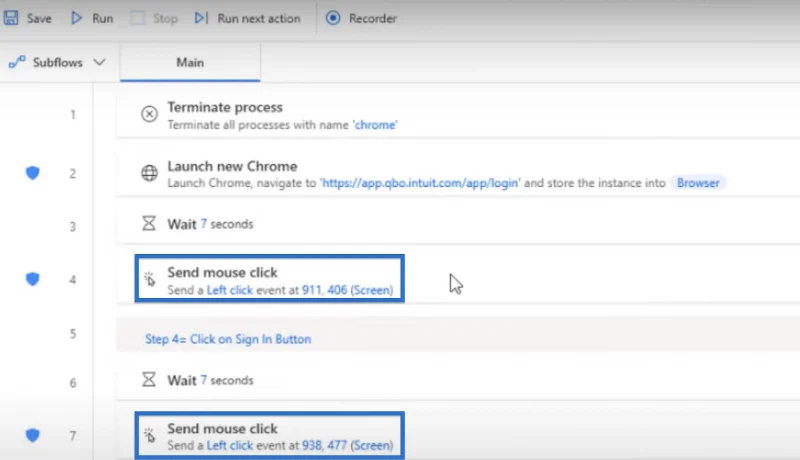The width and height of the screenshot is (800, 460).
Task: Click the Run next action label
Action: [x=259, y=19]
